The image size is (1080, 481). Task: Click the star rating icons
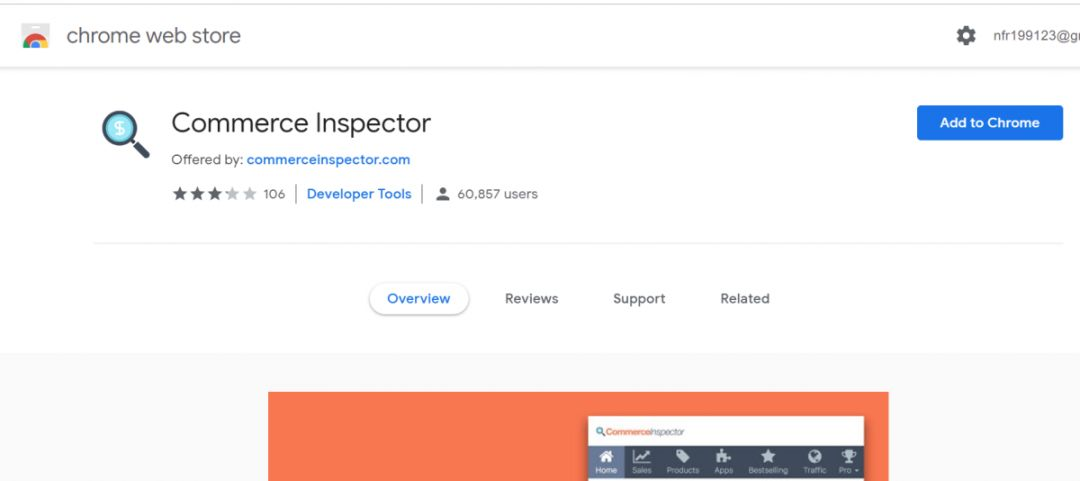tap(214, 194)
